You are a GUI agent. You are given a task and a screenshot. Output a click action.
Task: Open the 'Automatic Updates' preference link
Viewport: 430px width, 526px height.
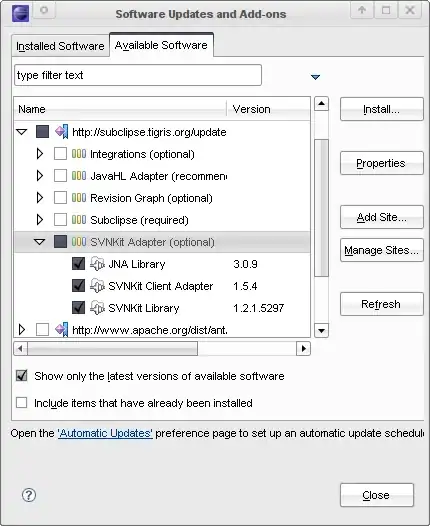coord(105,433)
